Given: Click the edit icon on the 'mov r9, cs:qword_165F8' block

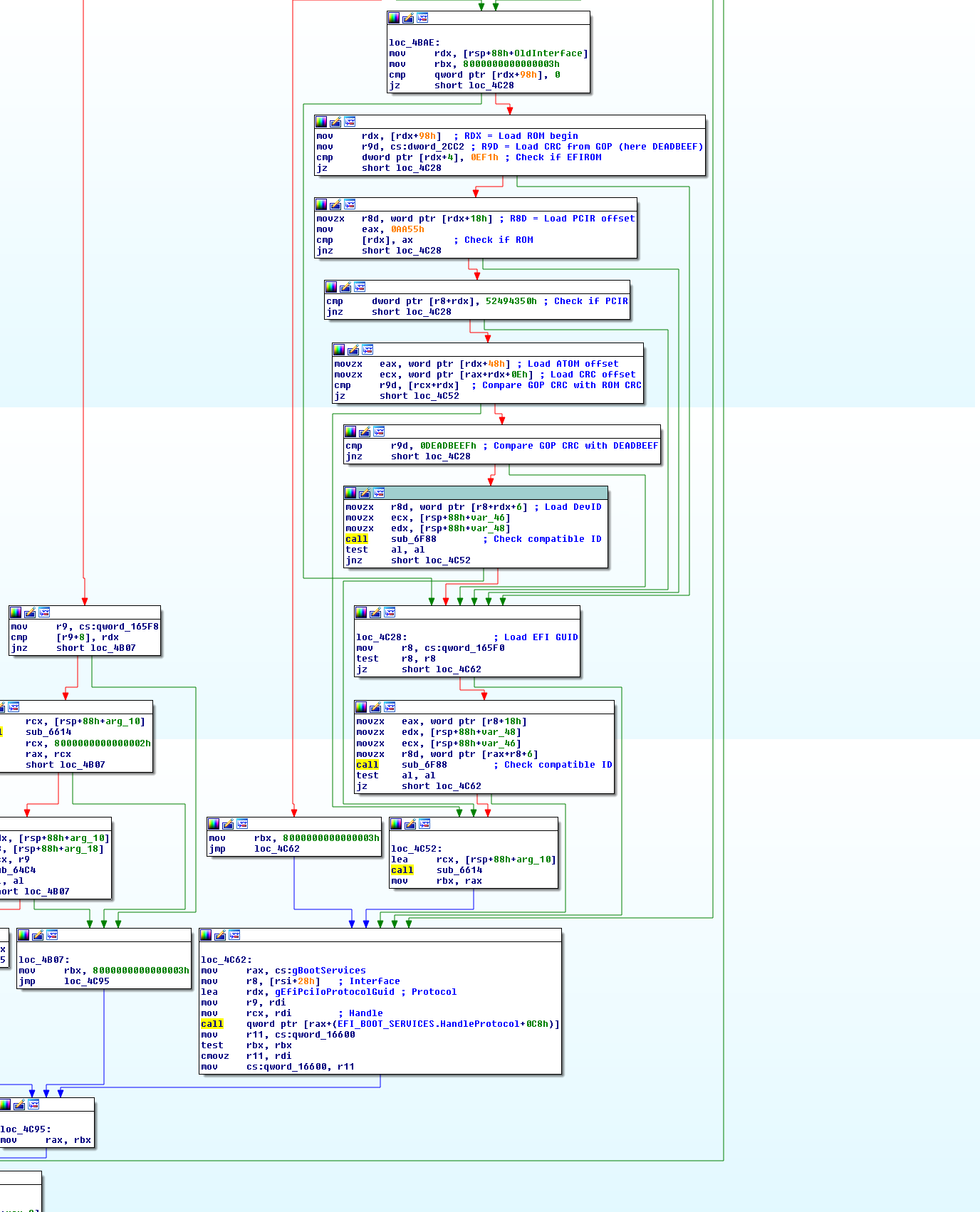Looking at the screenshot, I should click(30, 612).
